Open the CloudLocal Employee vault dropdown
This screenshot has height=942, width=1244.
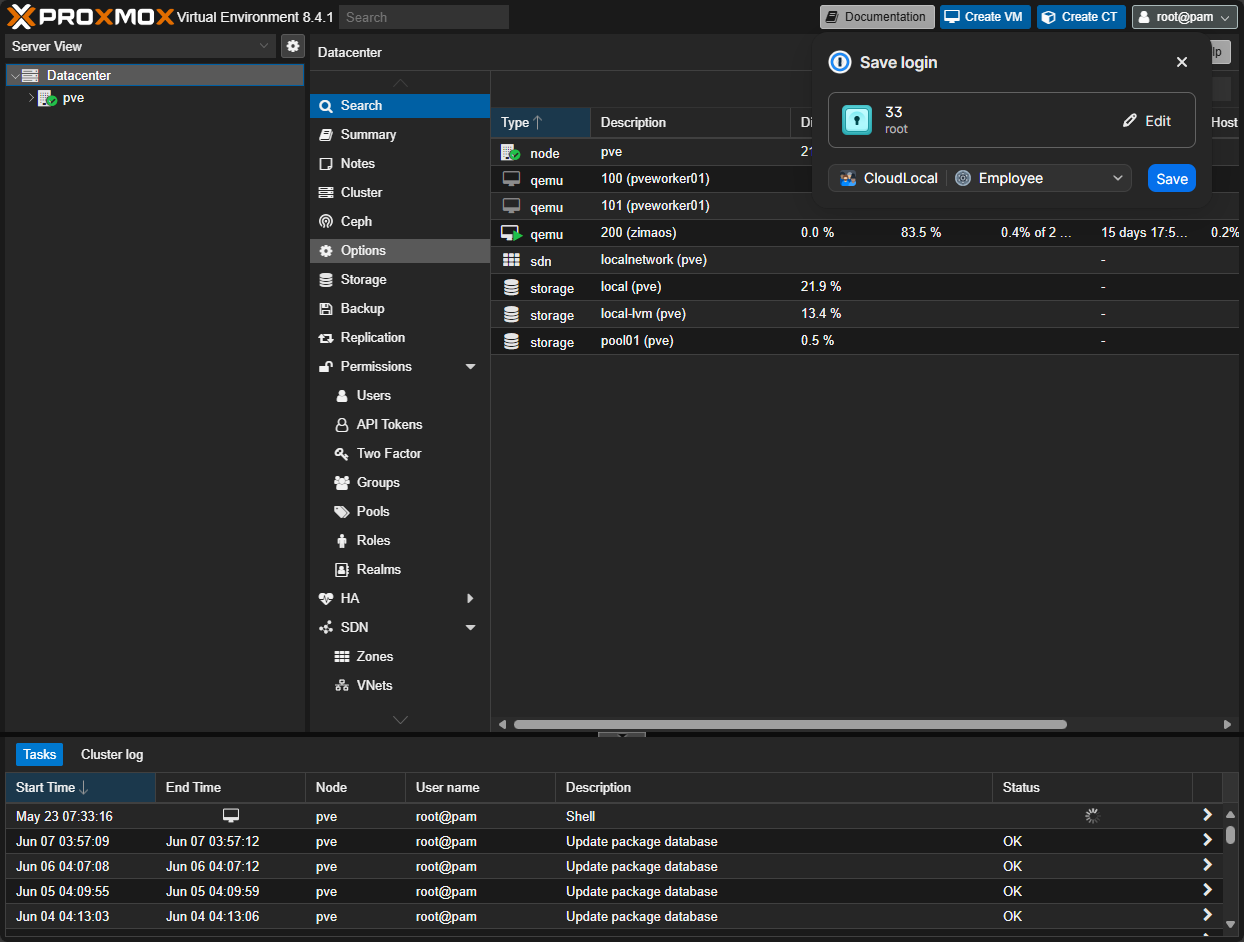pyautogui.click(x=980, y=178)
